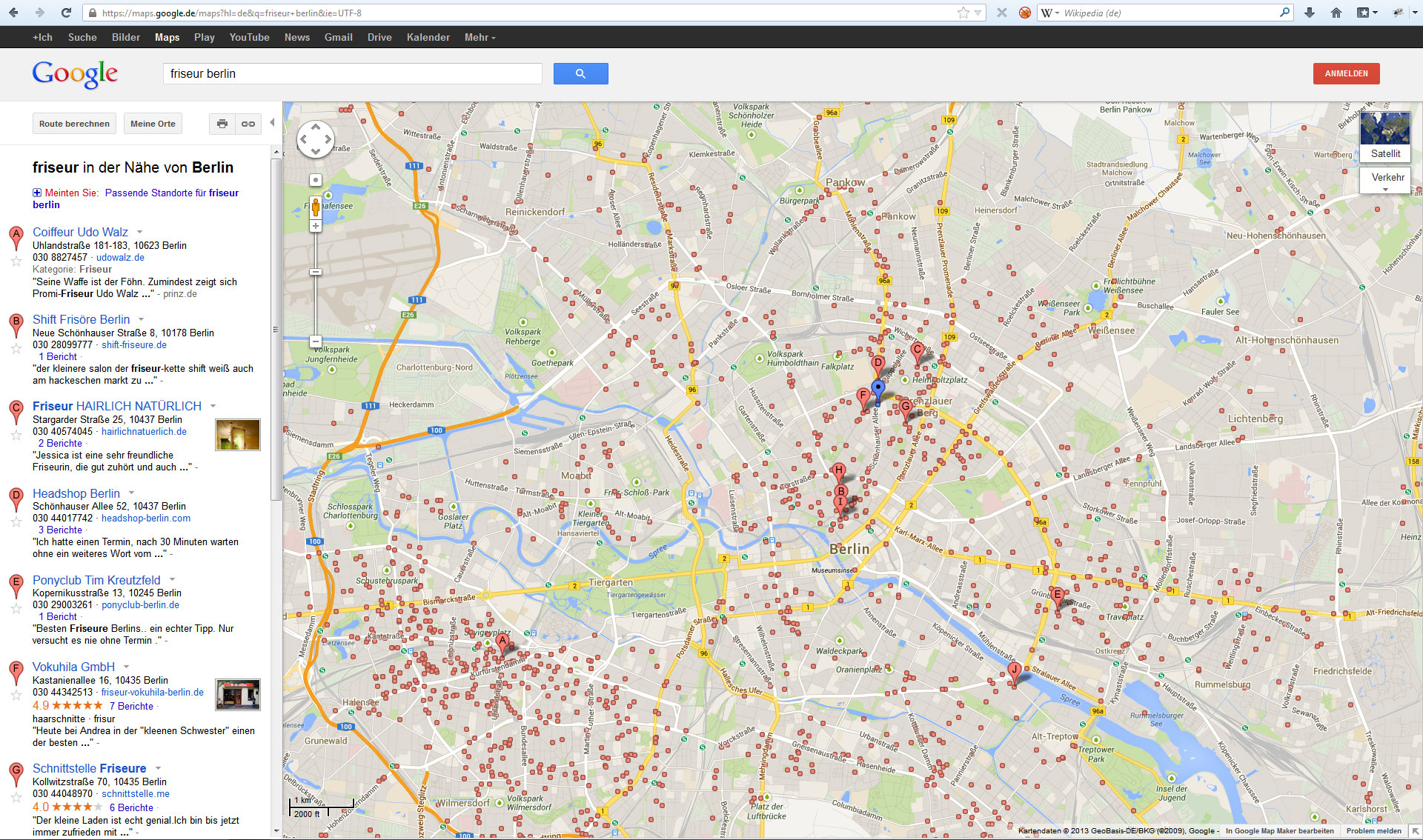Open Gmail in the Google bar
The width and height of the screenshot is (1423, 840).
(338, 37)
